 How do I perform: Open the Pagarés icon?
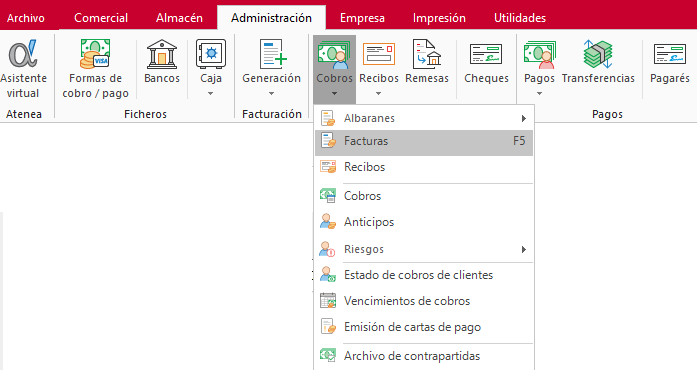point(670,54)
